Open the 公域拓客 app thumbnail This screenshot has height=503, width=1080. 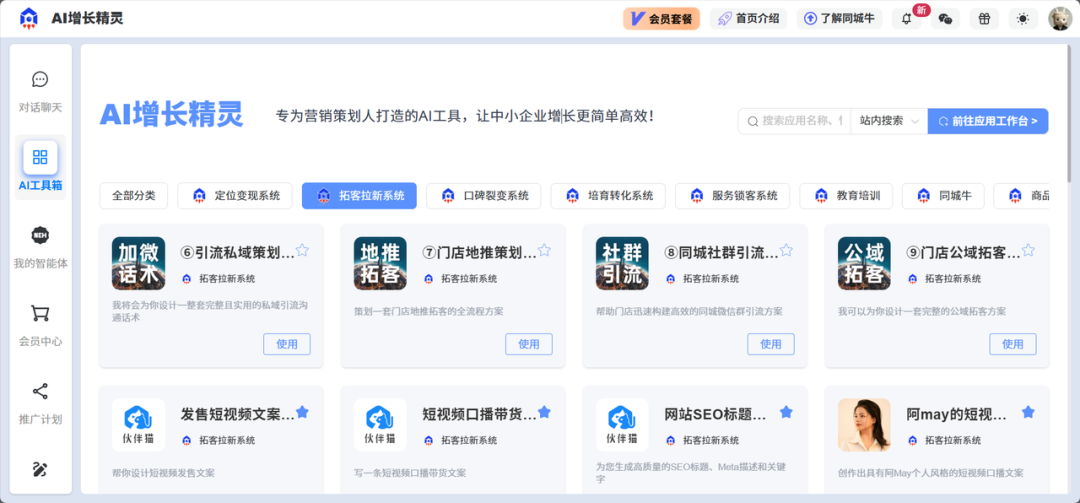pos(864,263)
